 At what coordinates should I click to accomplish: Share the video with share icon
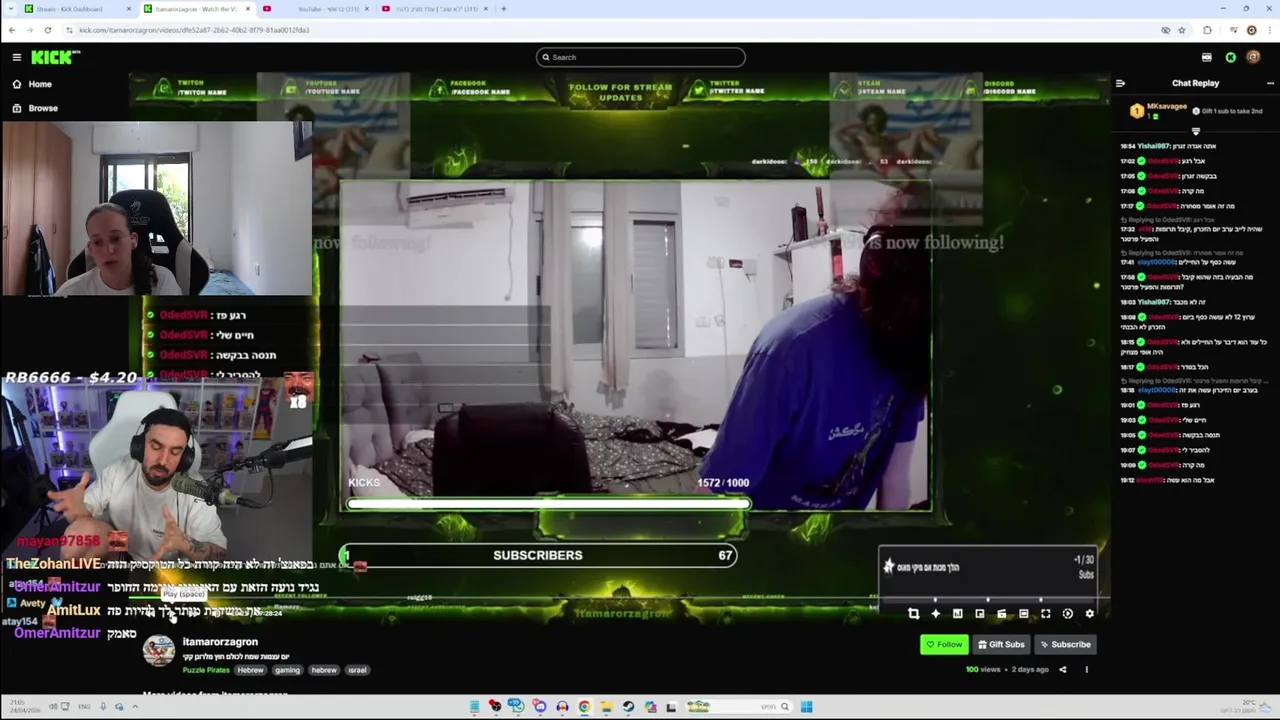pyautogui.click(x=1062, y=670)
